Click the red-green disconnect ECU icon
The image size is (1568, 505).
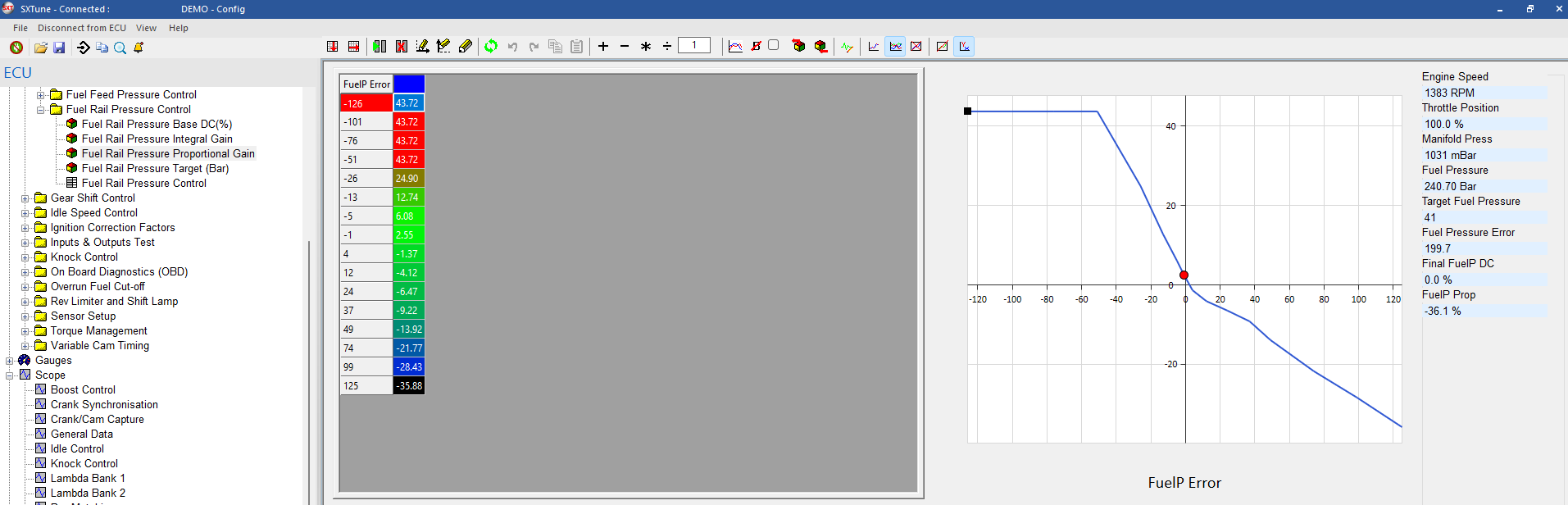[16, 48]
